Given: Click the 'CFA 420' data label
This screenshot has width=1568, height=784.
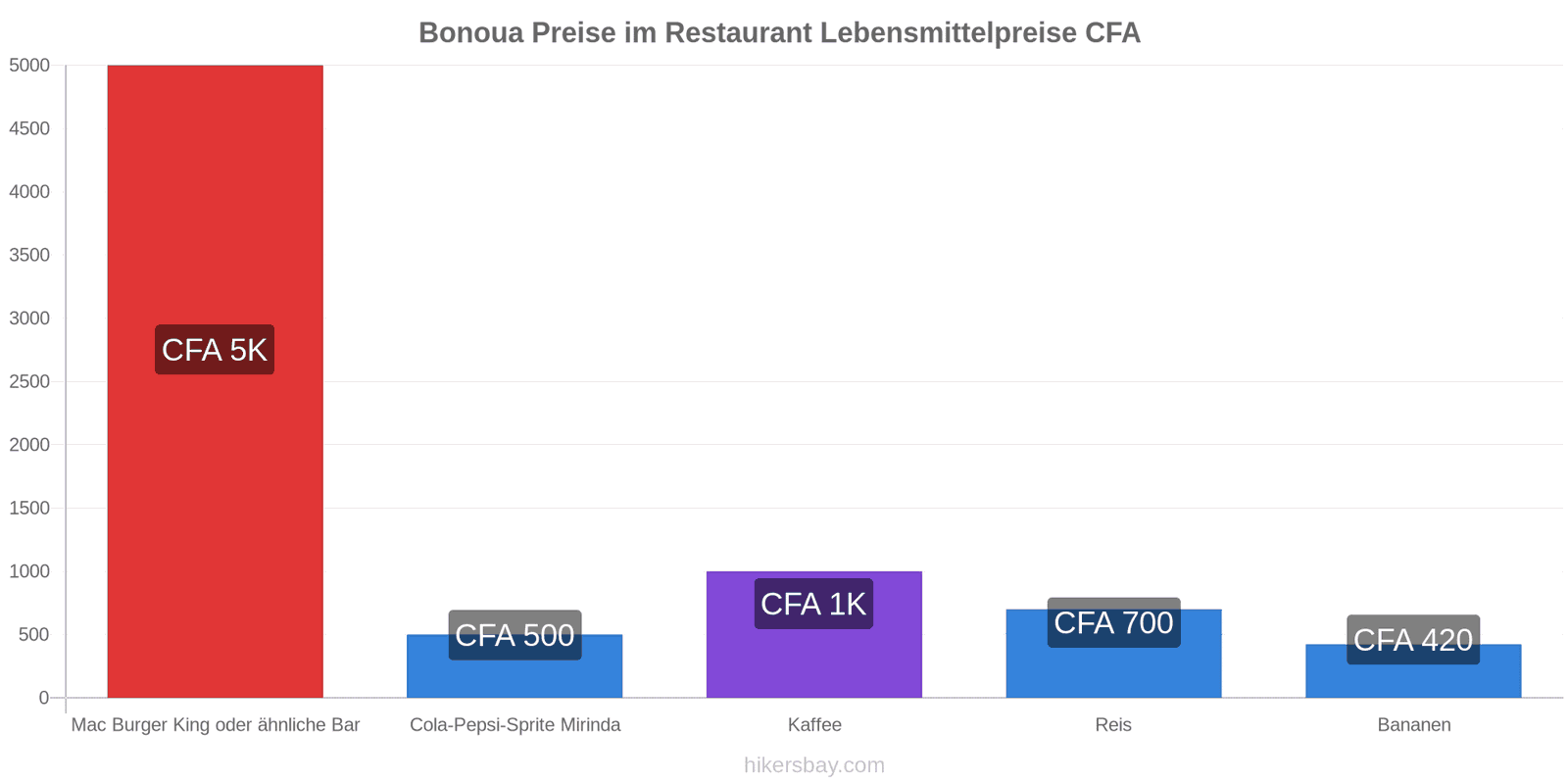Looking at the screenshot, I should pos(1412,640).
